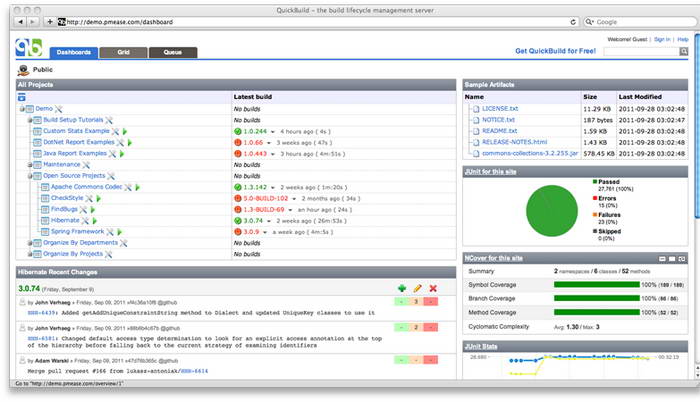The height and width of the screenshot is (402, 700).
Task: Click the QuickBuild logo
Action: pyautogui.click(x=29, y=48)
